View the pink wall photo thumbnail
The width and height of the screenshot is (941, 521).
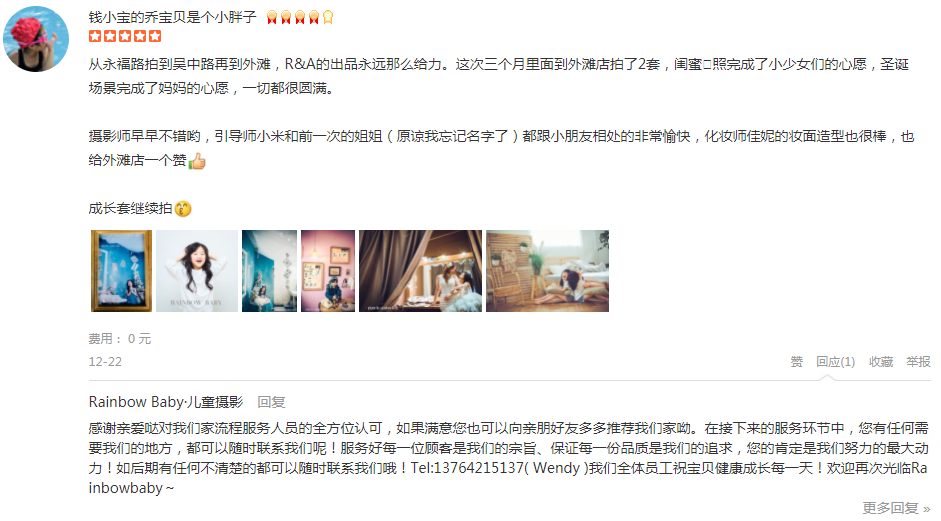coord(328,271)
